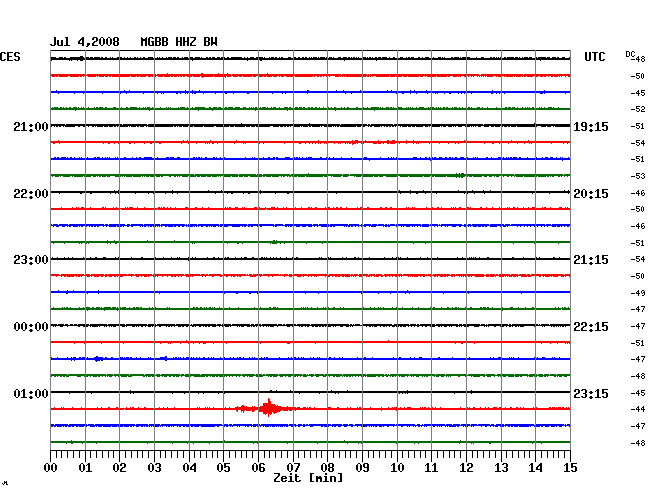
Task: Click the "13" minute axis label
Action: [501, 468]
